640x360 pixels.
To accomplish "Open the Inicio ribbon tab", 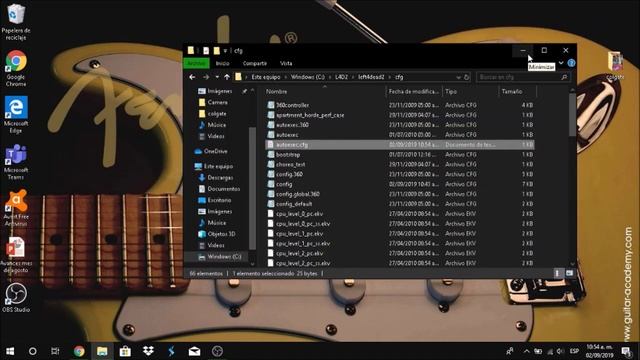I will coord(222,63).
